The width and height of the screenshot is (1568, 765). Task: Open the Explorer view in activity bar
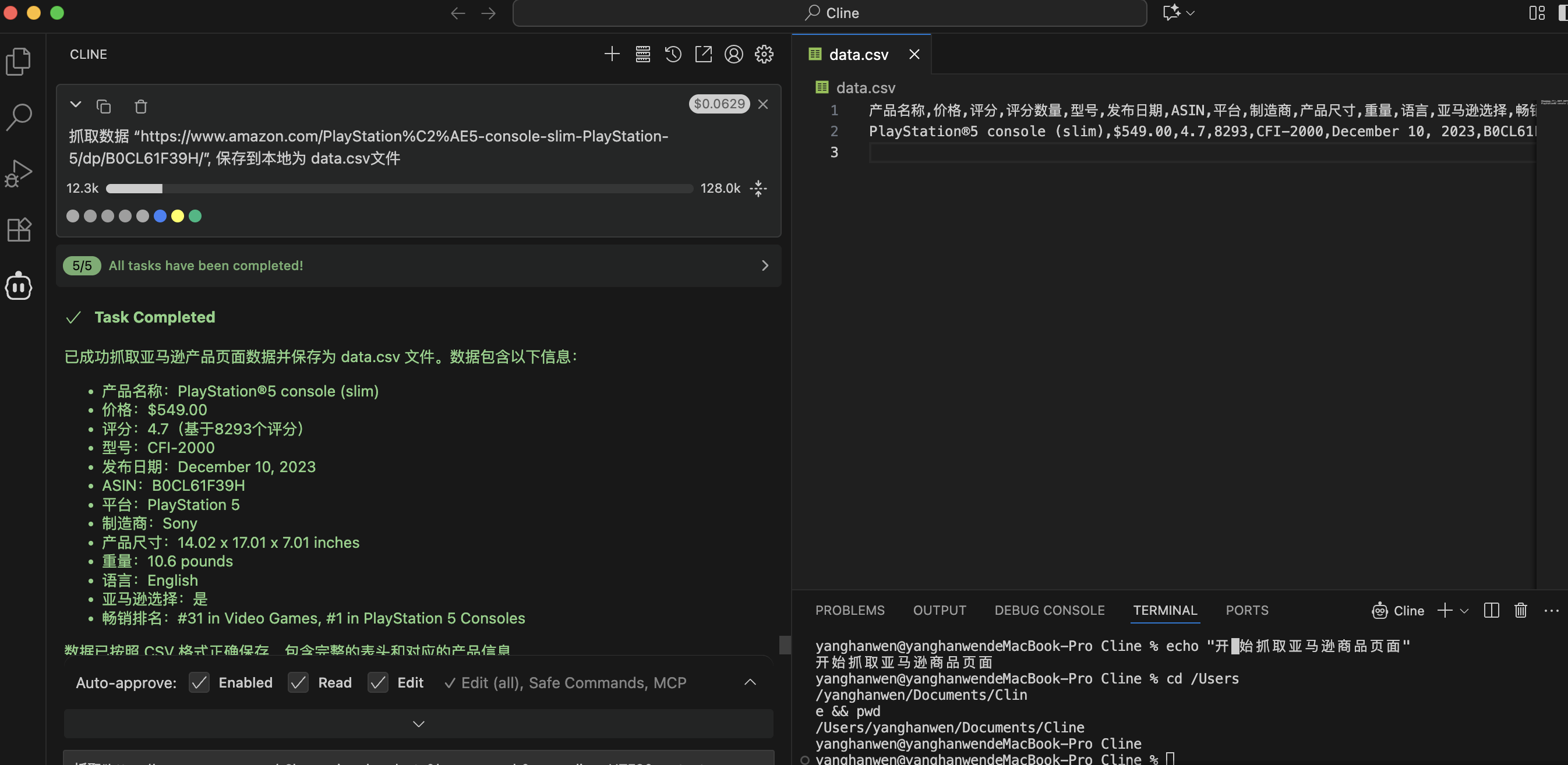(x=18, y=61)
